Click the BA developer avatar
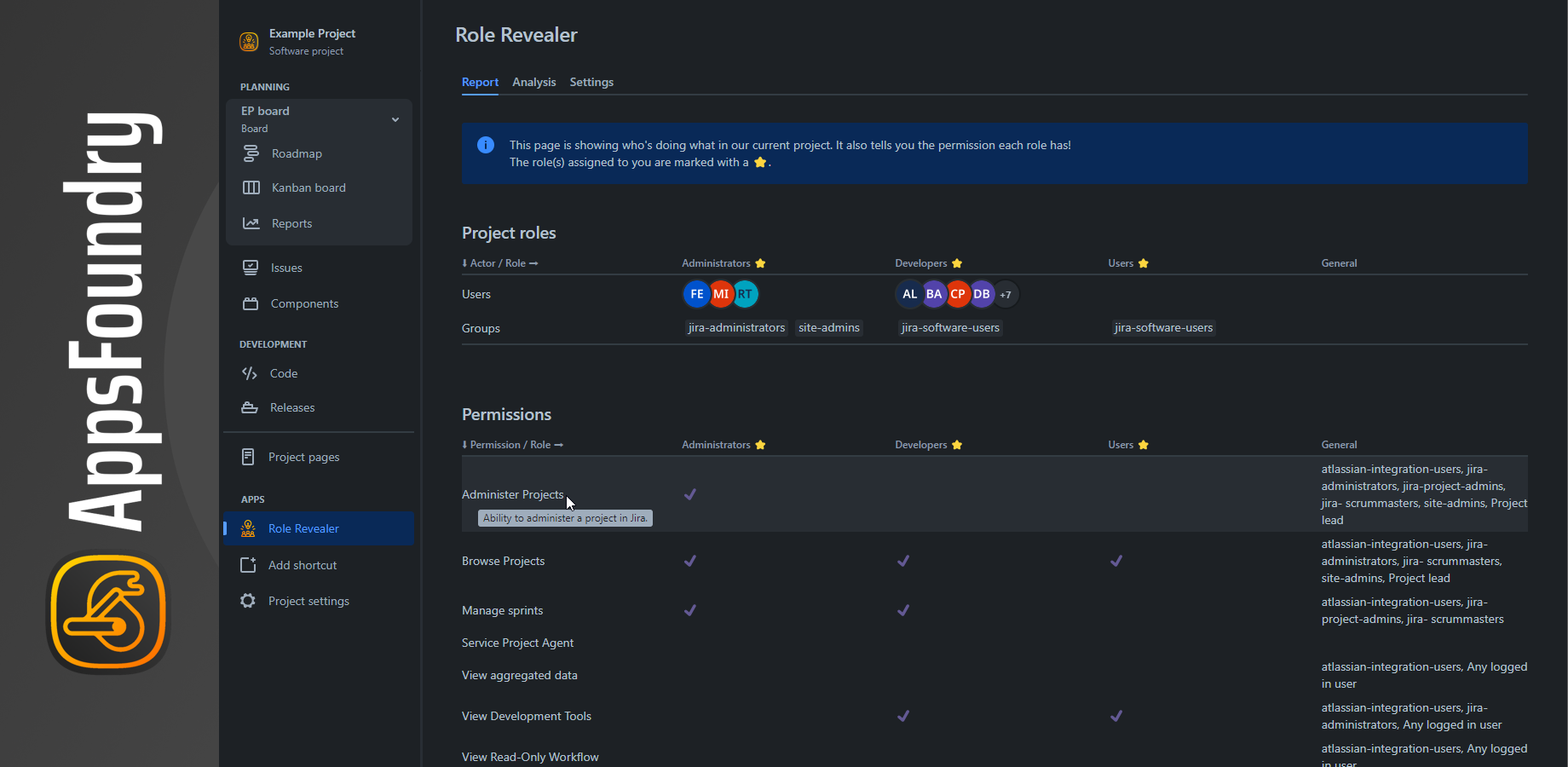This screenshot has height=767, width=1568. coord(934,294)
